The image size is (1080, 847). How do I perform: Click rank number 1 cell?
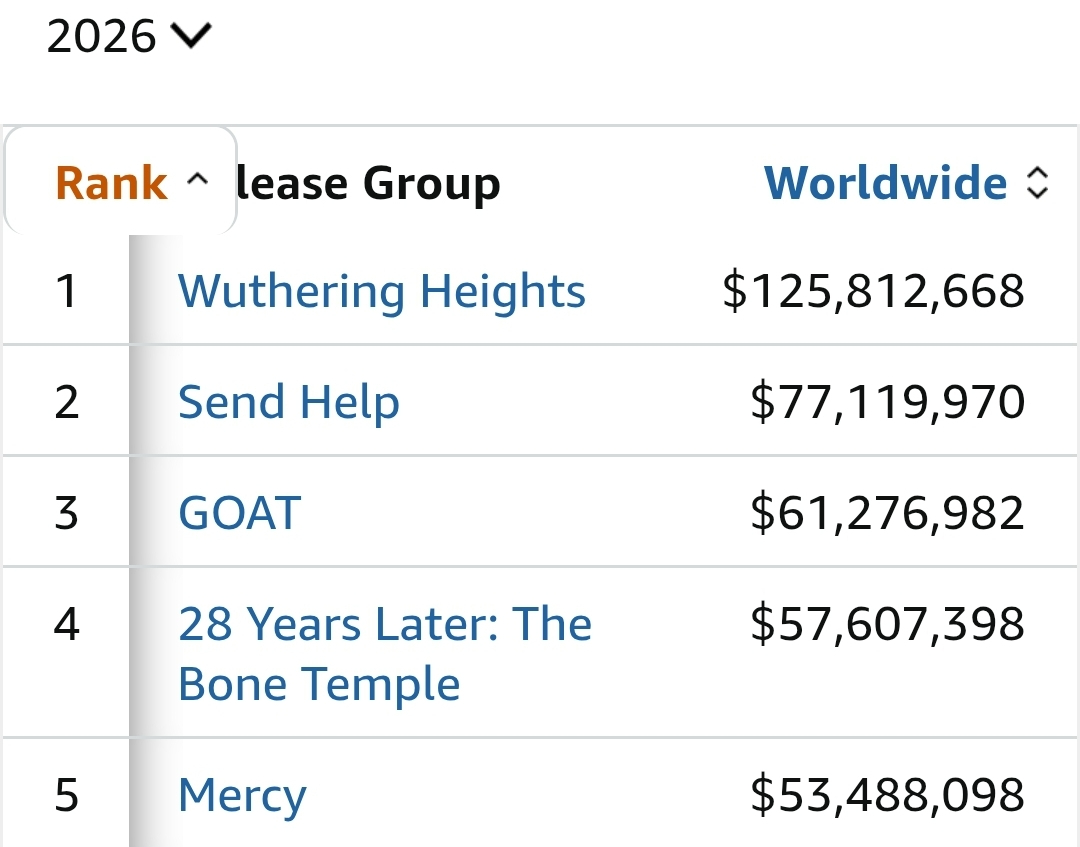66,291
